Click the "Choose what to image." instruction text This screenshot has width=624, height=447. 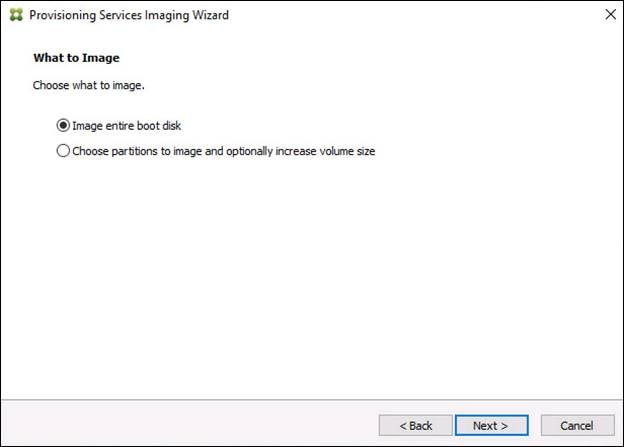pyautogui.click(x=89, y=85)
